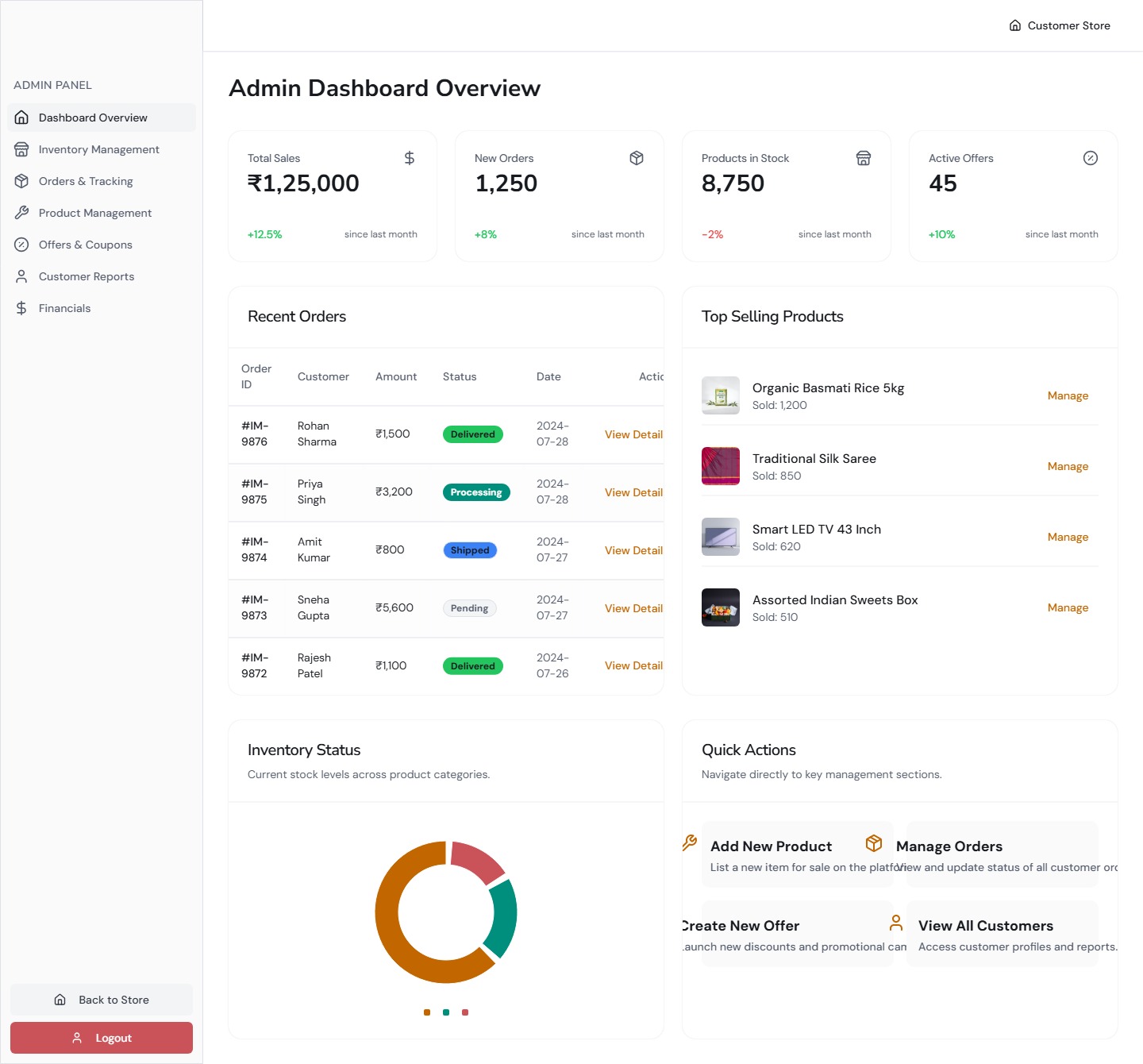Open Customer Reports in the sidebar
This screenshot has width=1143, height=1064.
tap(102, 276)
